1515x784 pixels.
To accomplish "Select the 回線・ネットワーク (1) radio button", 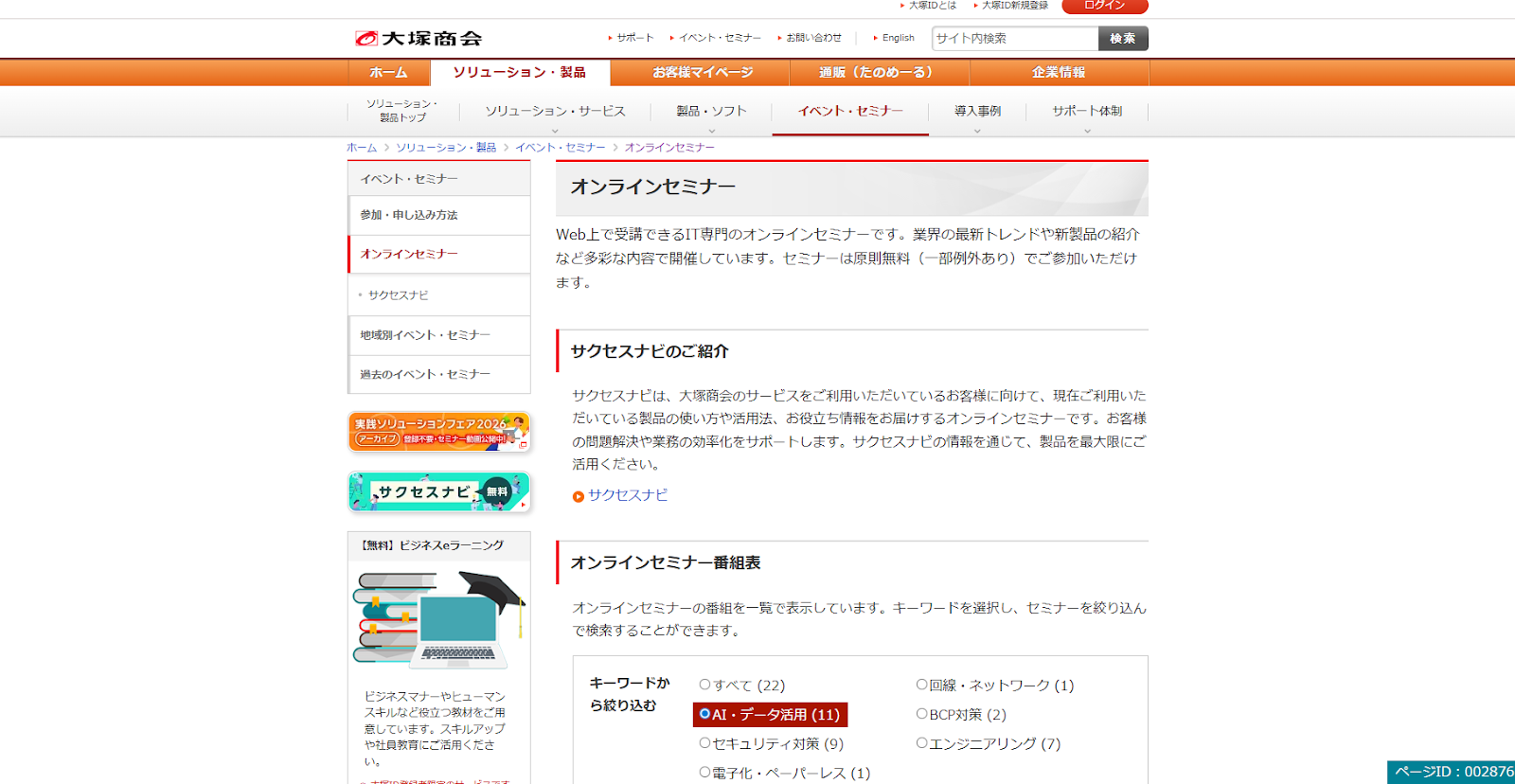I will (x=921, y=685).
